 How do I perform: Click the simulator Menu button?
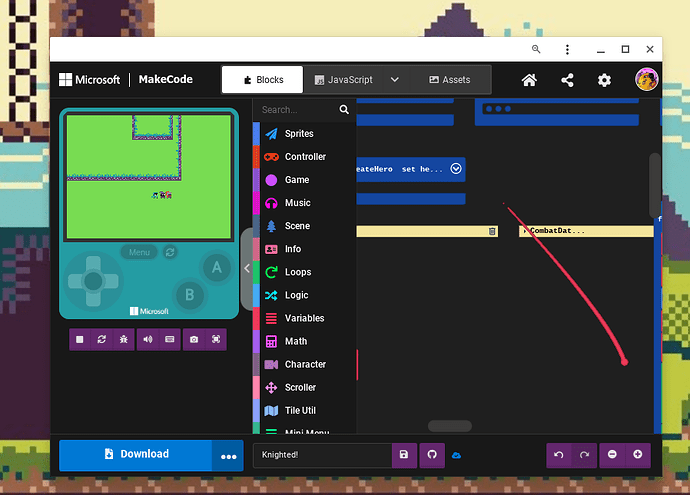tap(139, 252)
